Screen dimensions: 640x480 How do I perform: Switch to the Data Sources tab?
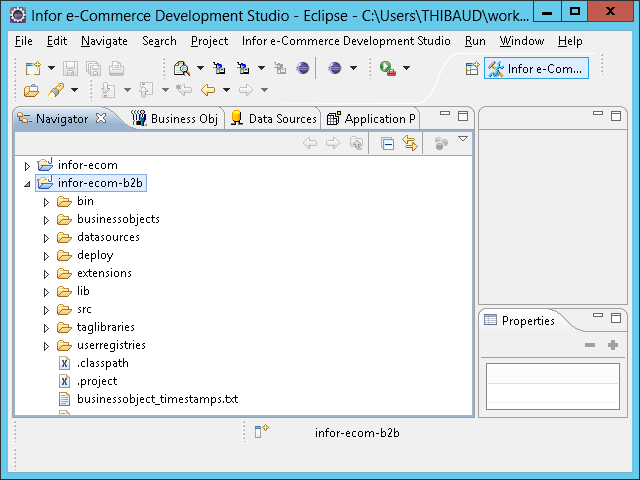coord(273,118)
